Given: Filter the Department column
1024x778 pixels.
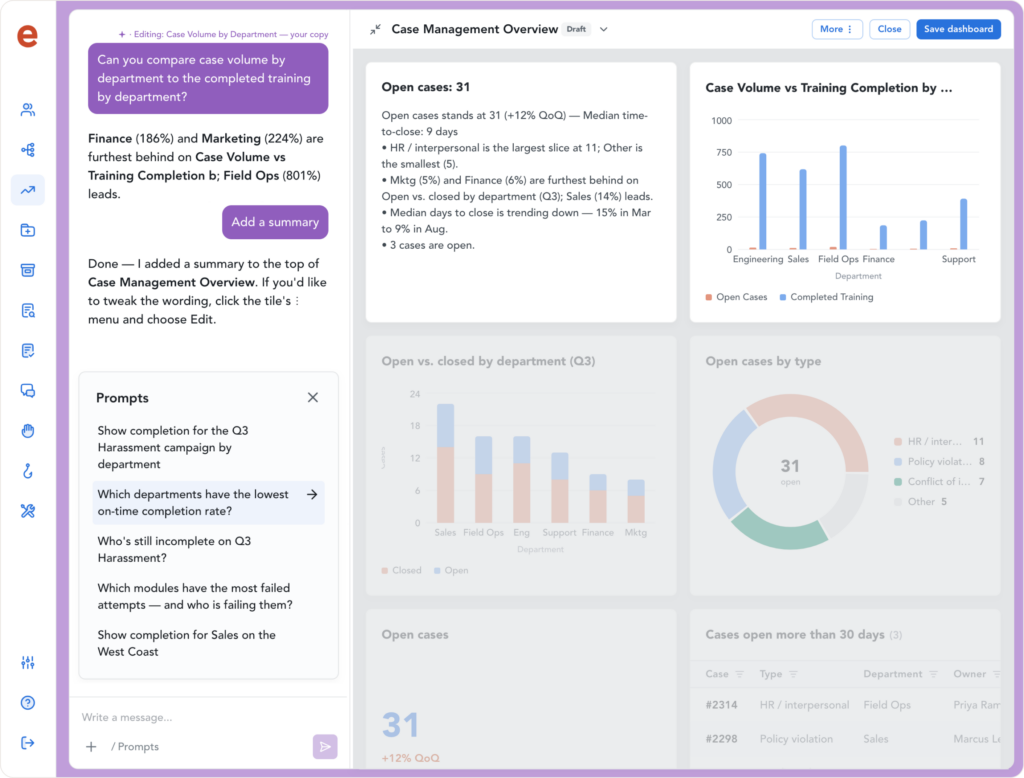Looking at the screenshot, I should pyautogui.click(x=933, y=674).
